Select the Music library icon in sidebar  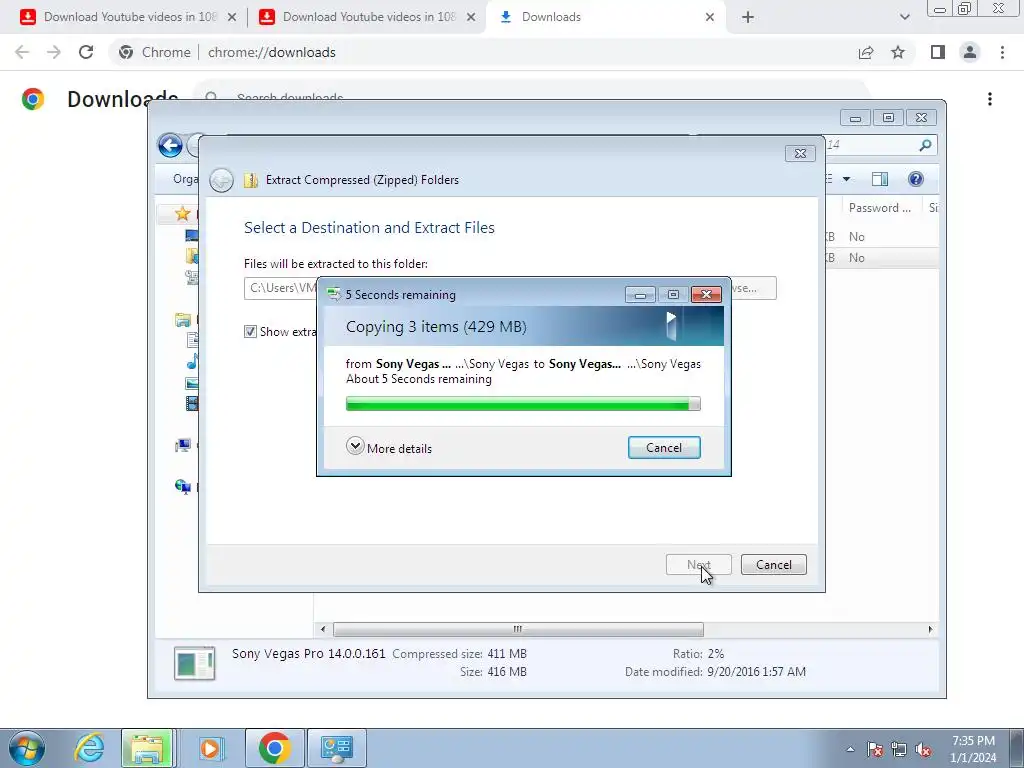(x=192, y=362)
